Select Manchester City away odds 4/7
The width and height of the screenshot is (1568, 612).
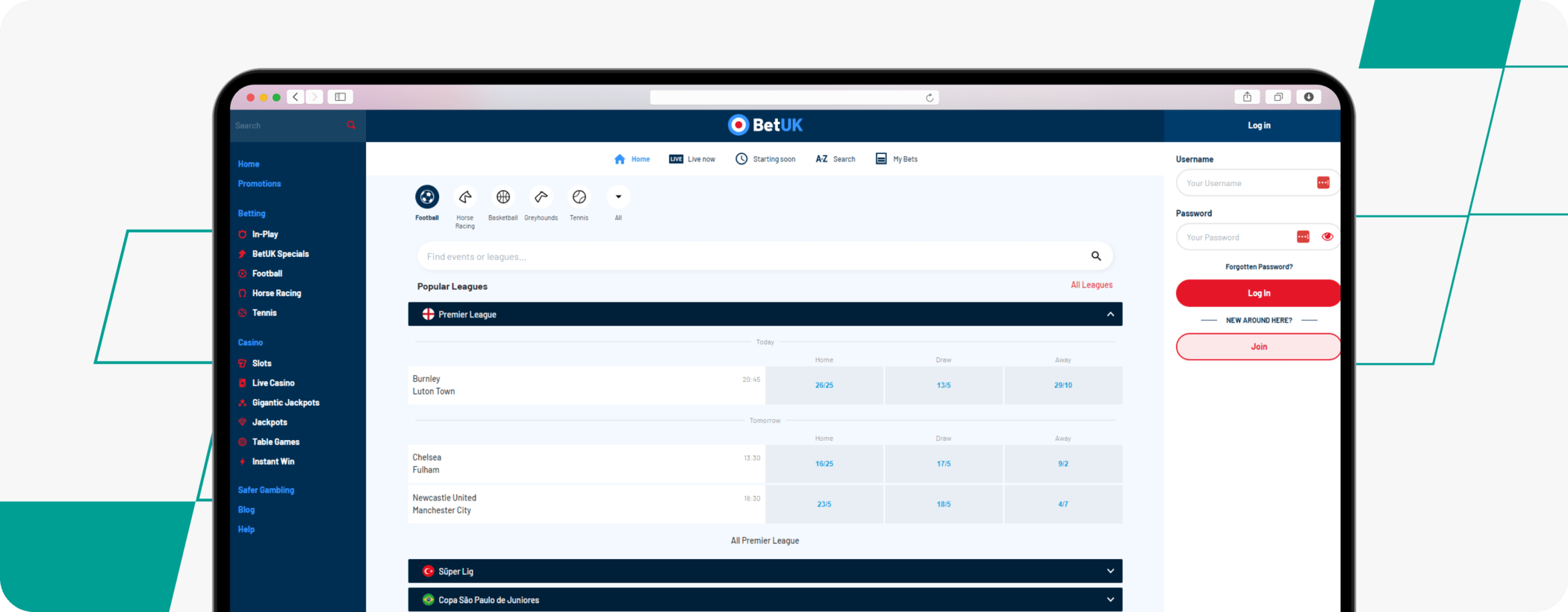coord(1063,504)
